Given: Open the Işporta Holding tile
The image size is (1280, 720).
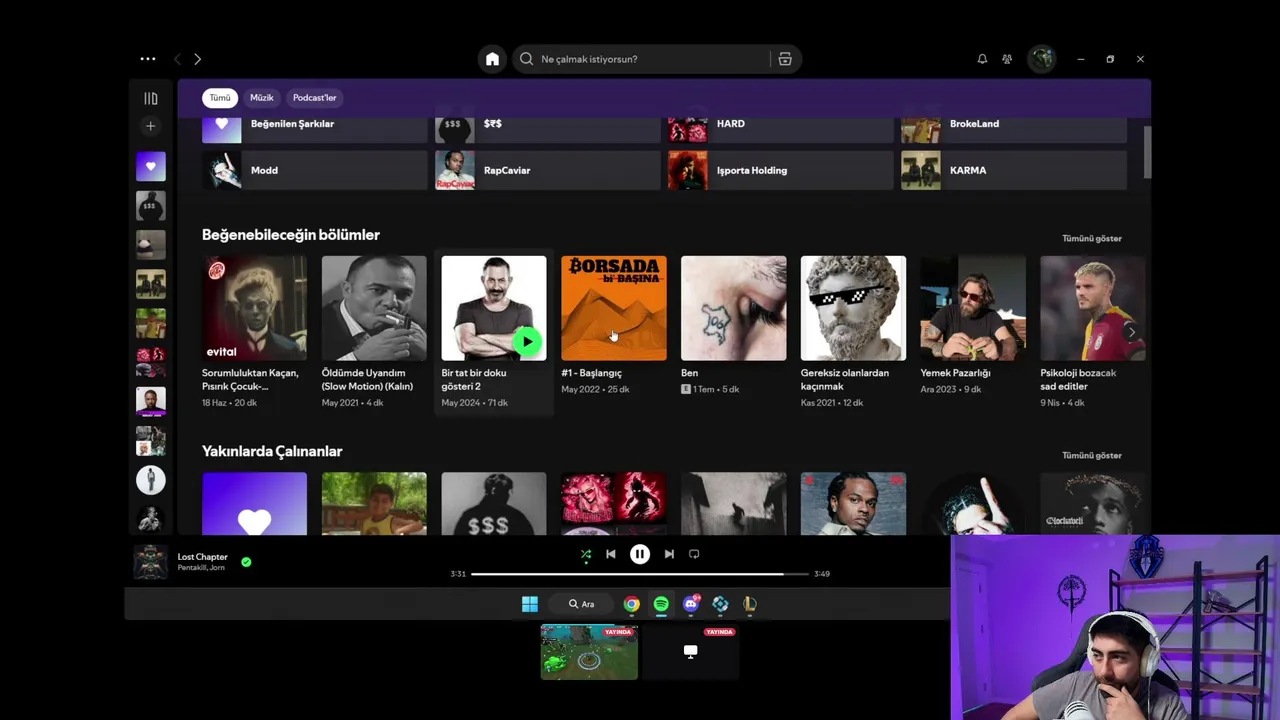Looking at the screenshot, I should (x=781, y=170).
